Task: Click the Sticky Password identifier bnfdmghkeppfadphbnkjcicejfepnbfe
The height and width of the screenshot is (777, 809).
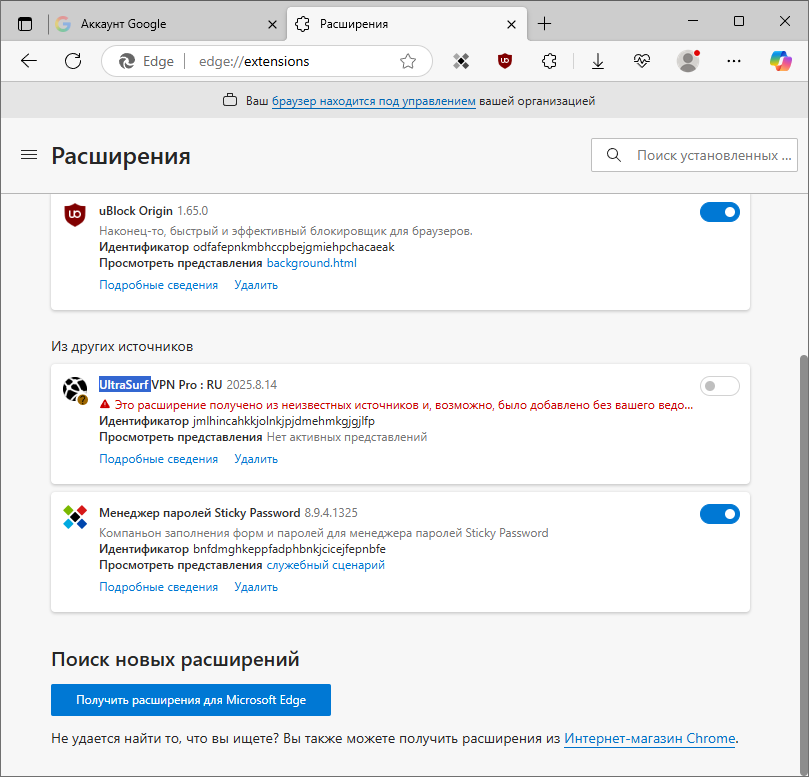Action: (x=289, y=549)
